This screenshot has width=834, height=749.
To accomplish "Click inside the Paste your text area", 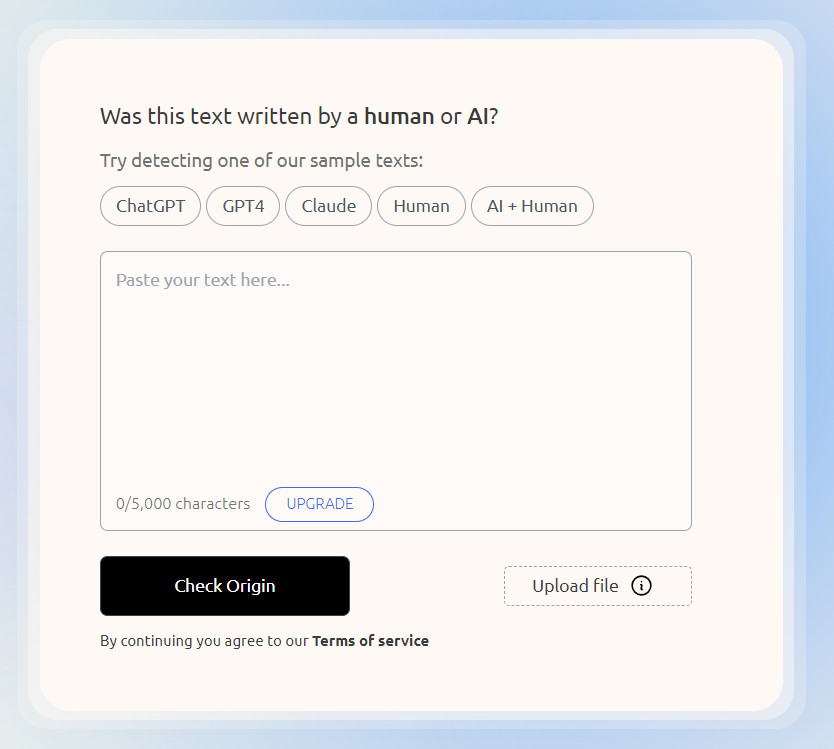I will point(396,391).
